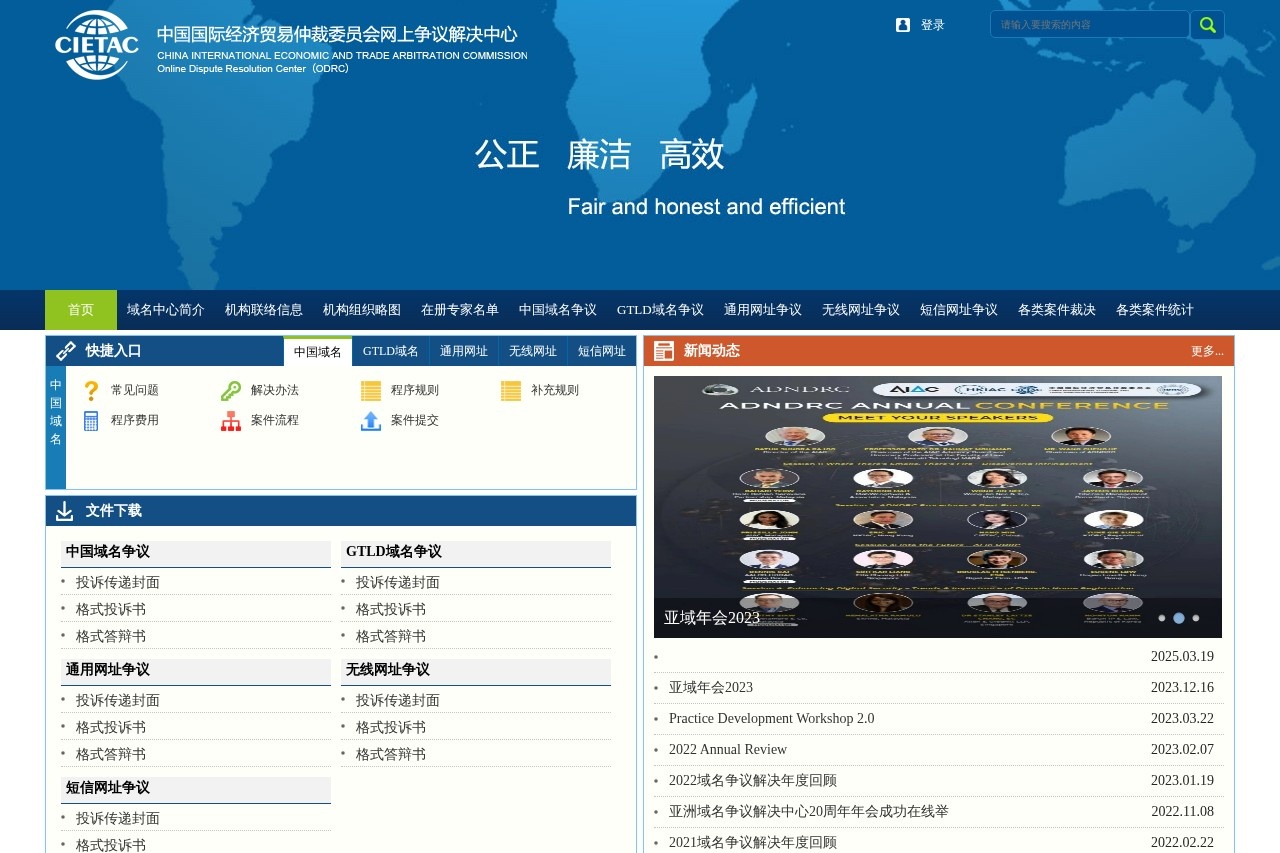1280x853 pixels.
Task: Click the 程序规则 rules list icon
Action: pyautogui.click(x=370, y=390)
